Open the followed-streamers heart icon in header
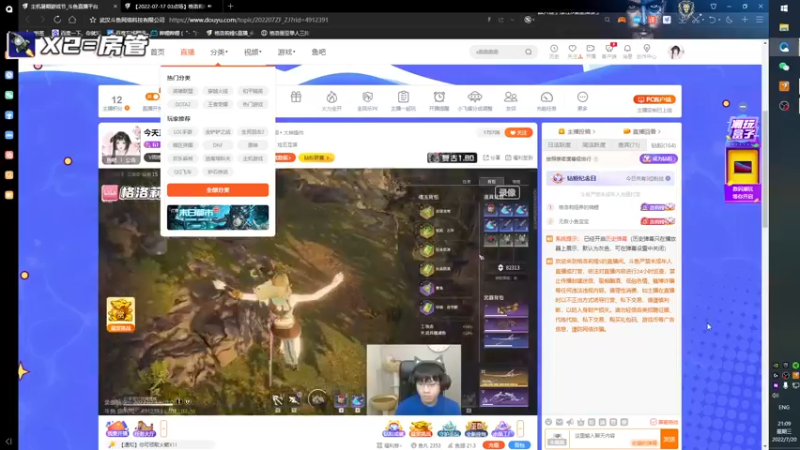The height and width of the screenshot is (450, 800). (572, 49)
